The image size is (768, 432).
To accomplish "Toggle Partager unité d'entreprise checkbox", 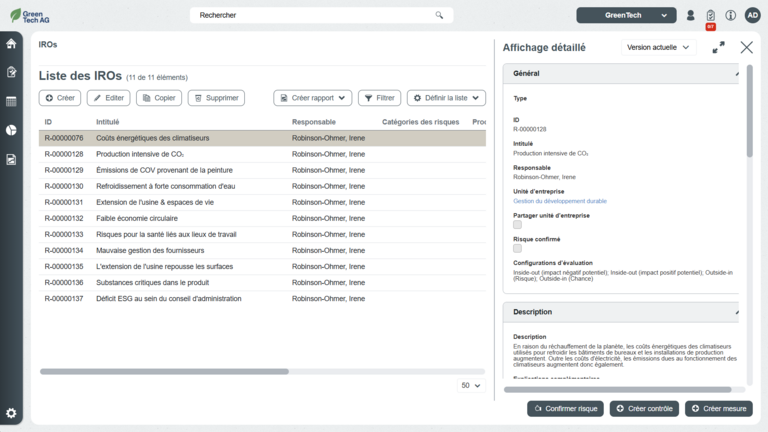I will [x=517, y=225].
